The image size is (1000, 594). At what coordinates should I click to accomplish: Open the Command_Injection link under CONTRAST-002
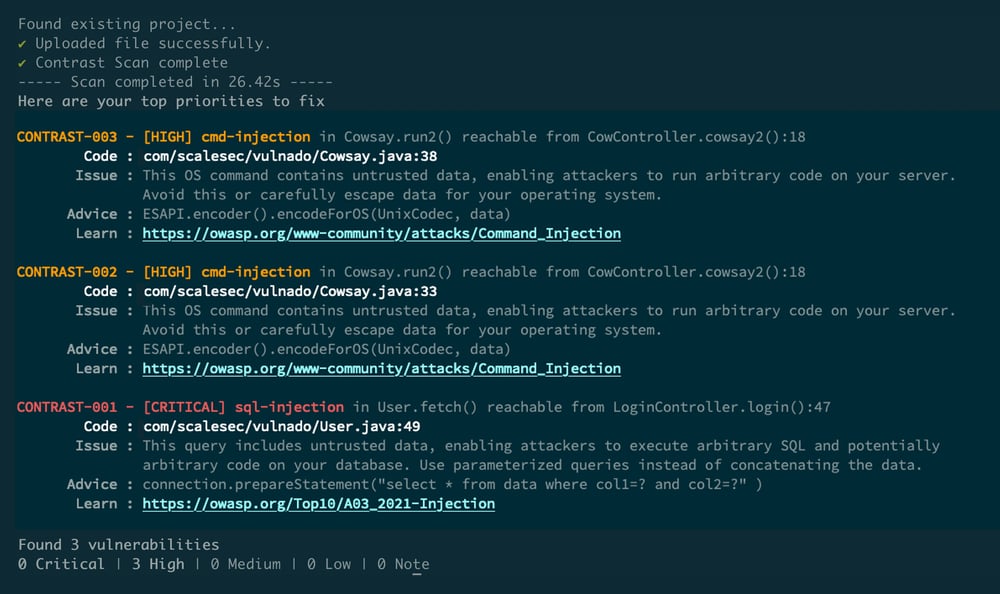(381, 368)
